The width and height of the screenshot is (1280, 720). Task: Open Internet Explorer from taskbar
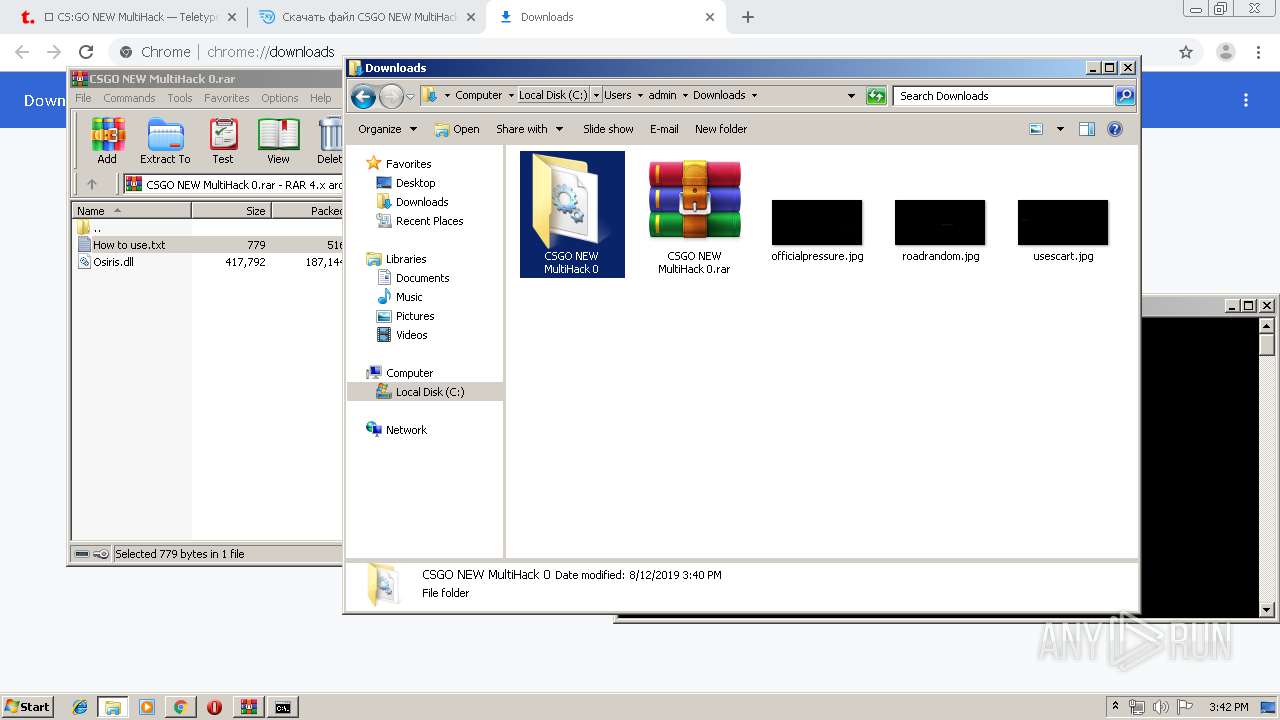80,707
